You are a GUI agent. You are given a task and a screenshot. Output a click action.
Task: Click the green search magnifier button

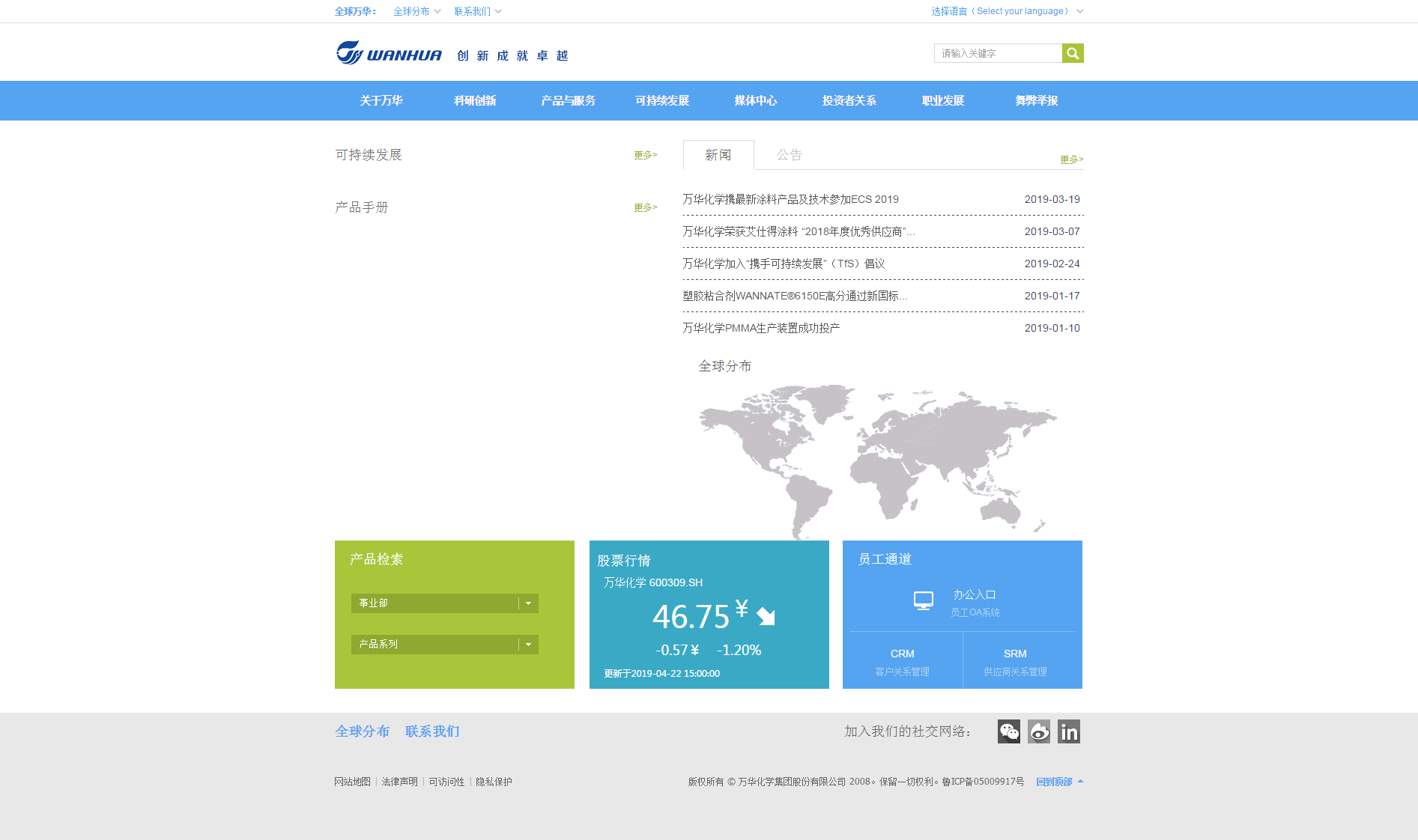pos(1073,53)
